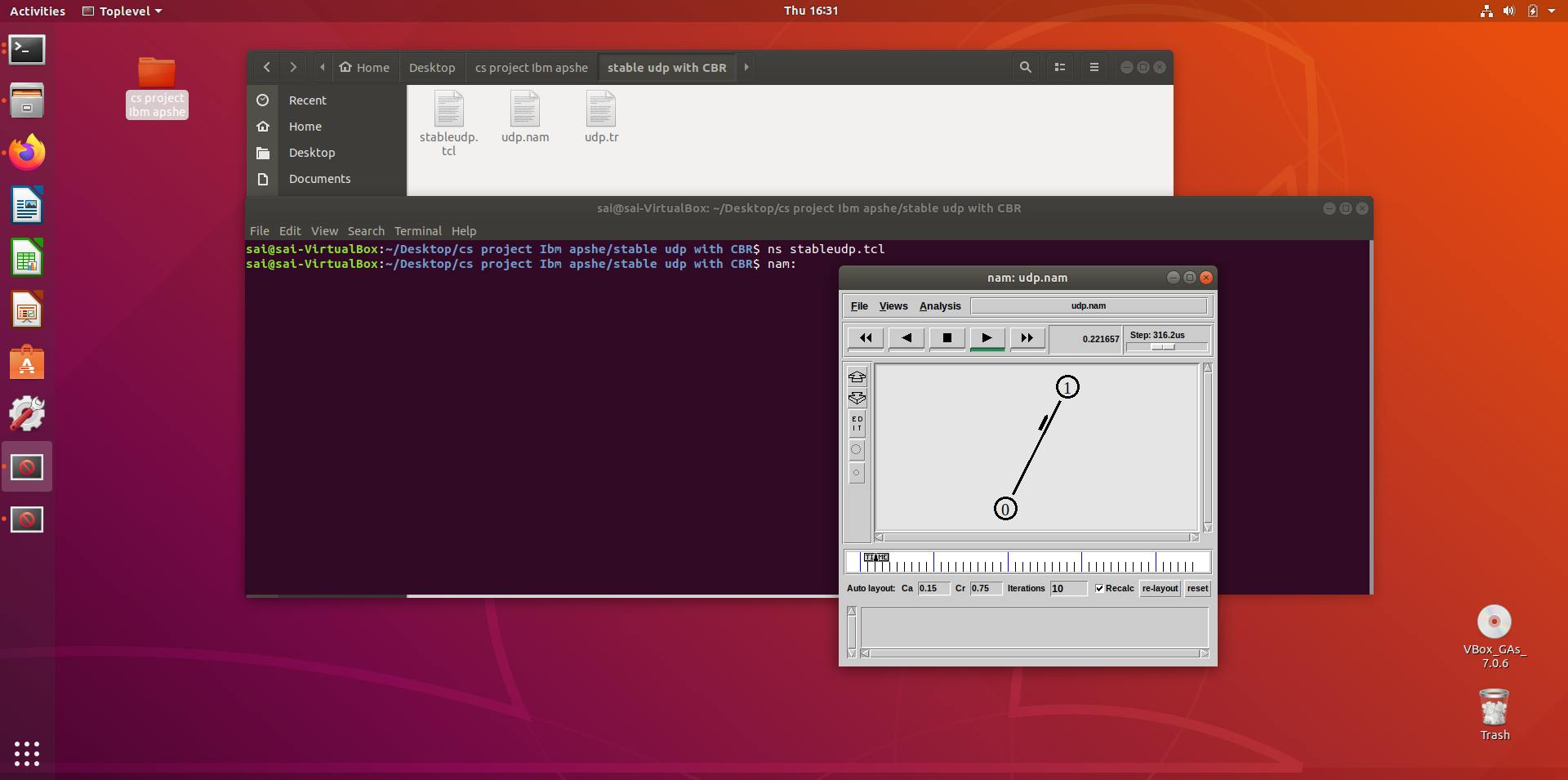Reset the auto layout in nam
The width and height of the screenshot is (1568, 780).
[x=1196, y=588]
